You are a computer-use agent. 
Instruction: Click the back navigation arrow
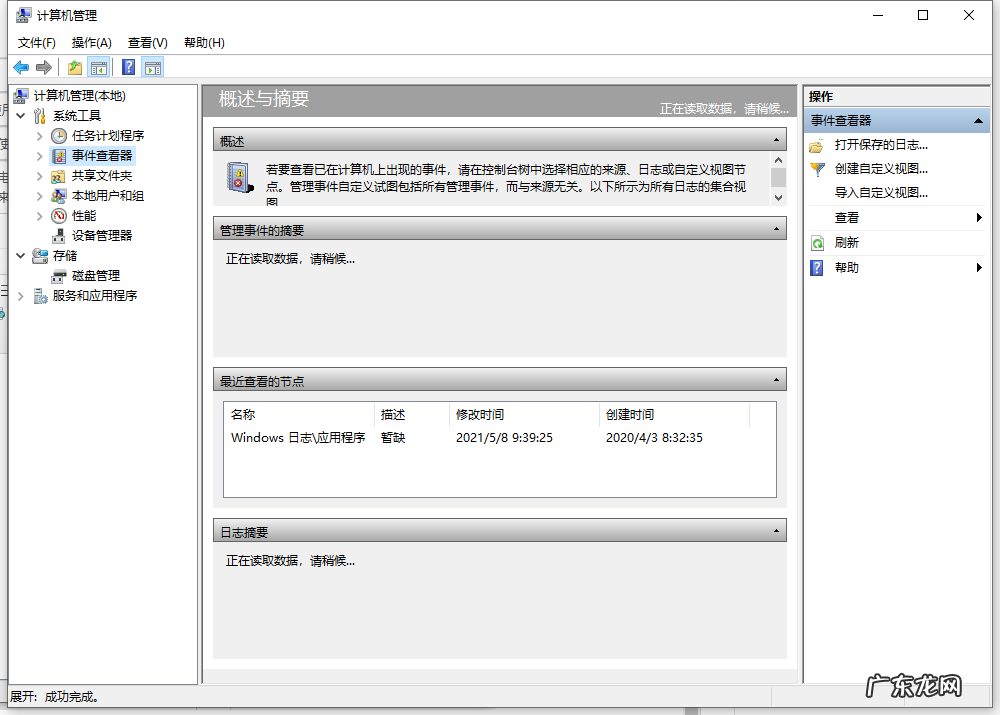coord(22,66)
